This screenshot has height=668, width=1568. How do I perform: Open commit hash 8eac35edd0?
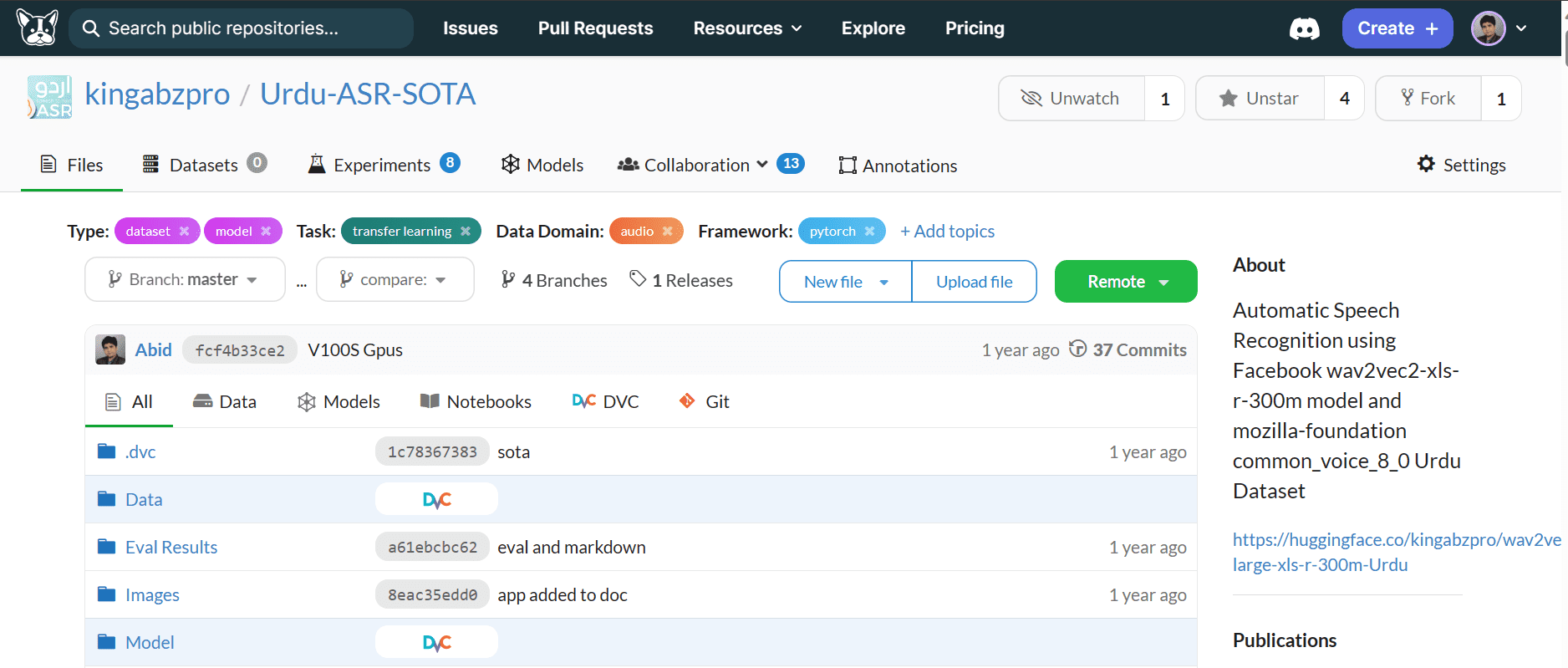click(x=432, y=594)
